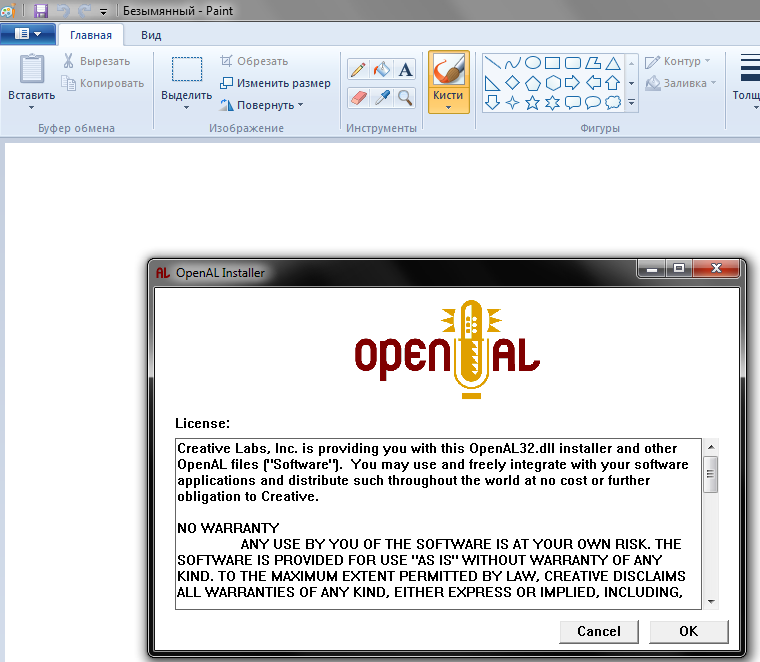The image size is (760, 662).
Task: Expand the Выделить selection dropdown arrow
Action: click(x=186, y=108)
